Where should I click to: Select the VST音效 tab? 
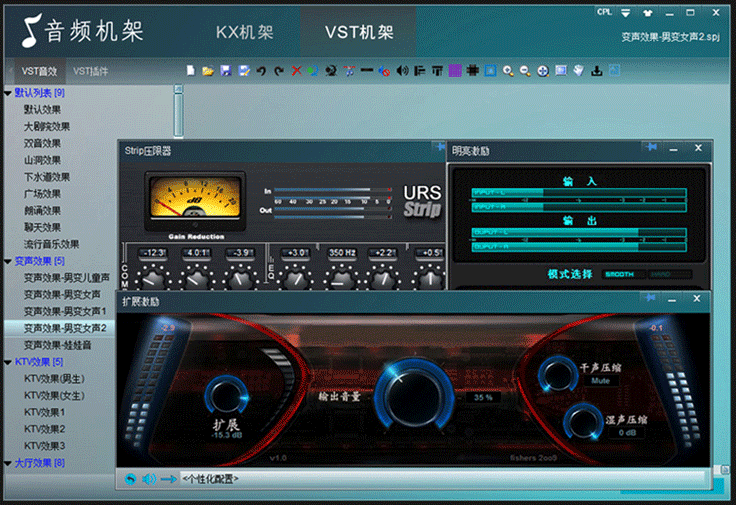(39, 71)
